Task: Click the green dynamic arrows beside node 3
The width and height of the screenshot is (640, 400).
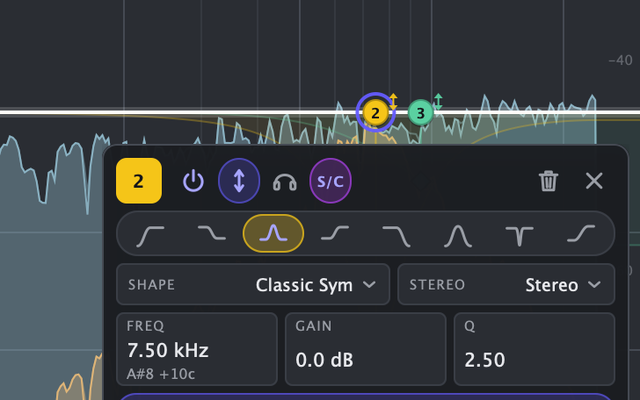Action: (x=438, y=102)
